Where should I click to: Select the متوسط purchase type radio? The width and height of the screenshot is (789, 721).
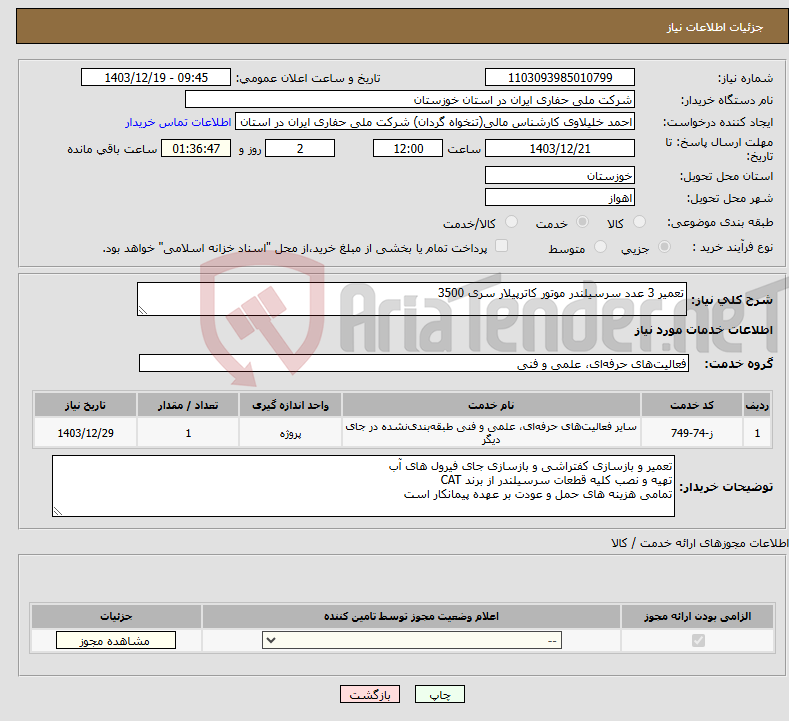(600, 247)
